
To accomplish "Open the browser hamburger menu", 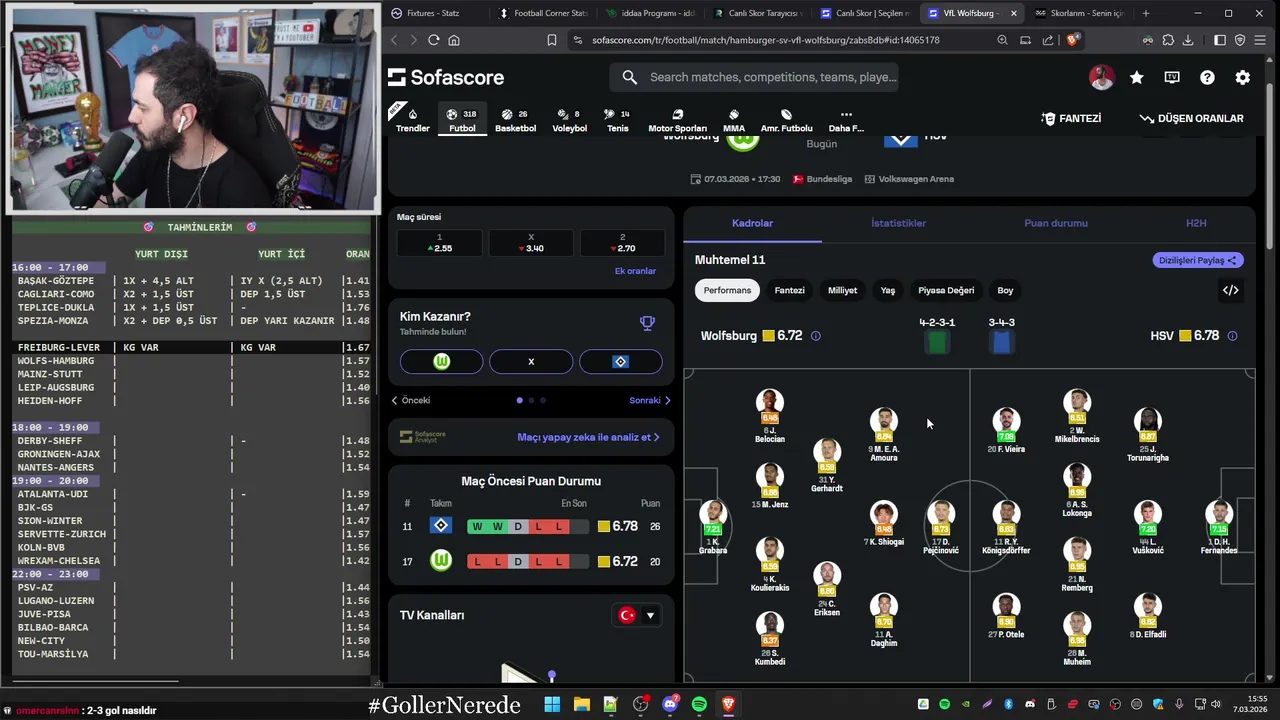I will (1261, 40).
